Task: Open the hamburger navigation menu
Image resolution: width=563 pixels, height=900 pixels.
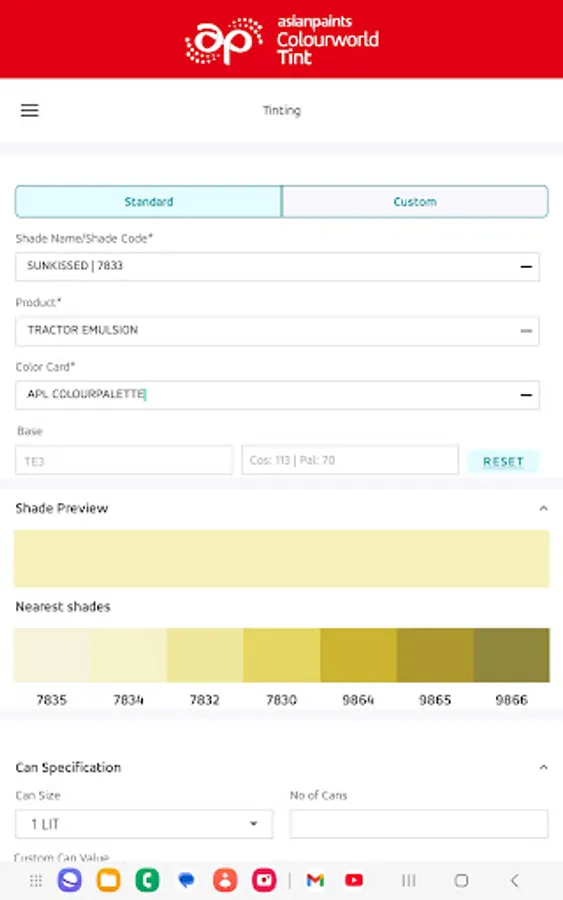Action: coord(30,110)
